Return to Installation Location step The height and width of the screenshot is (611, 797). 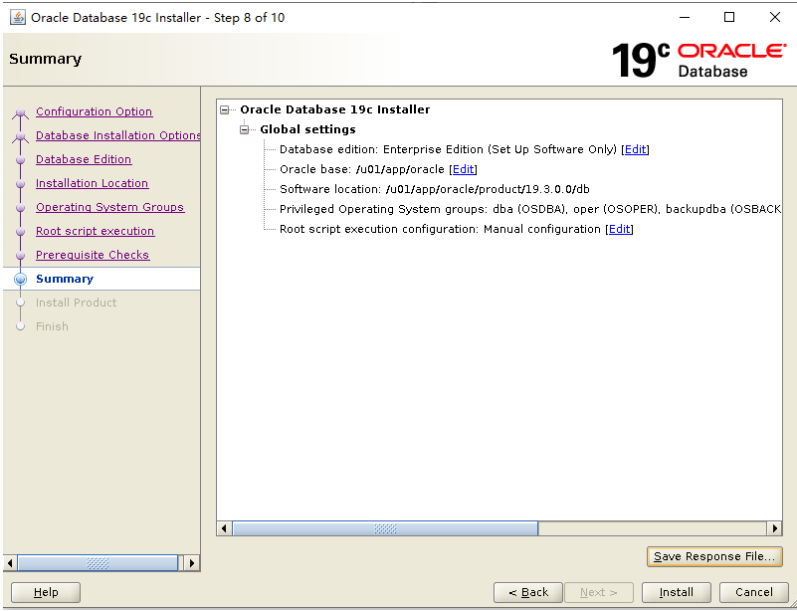pyautogui.click(x=91, y=183)
